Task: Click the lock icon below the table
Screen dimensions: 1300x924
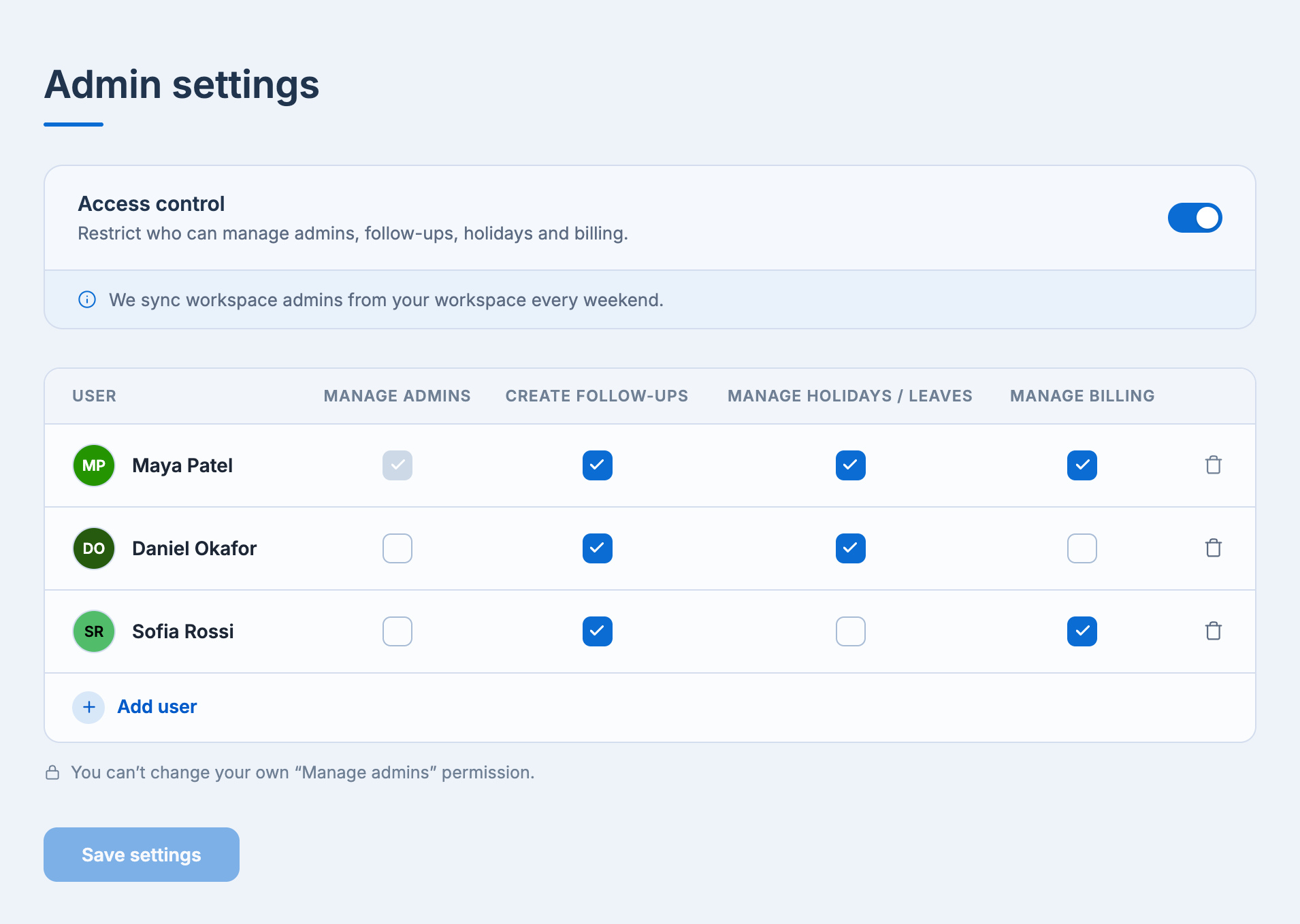Action: [x=52, y=772]
